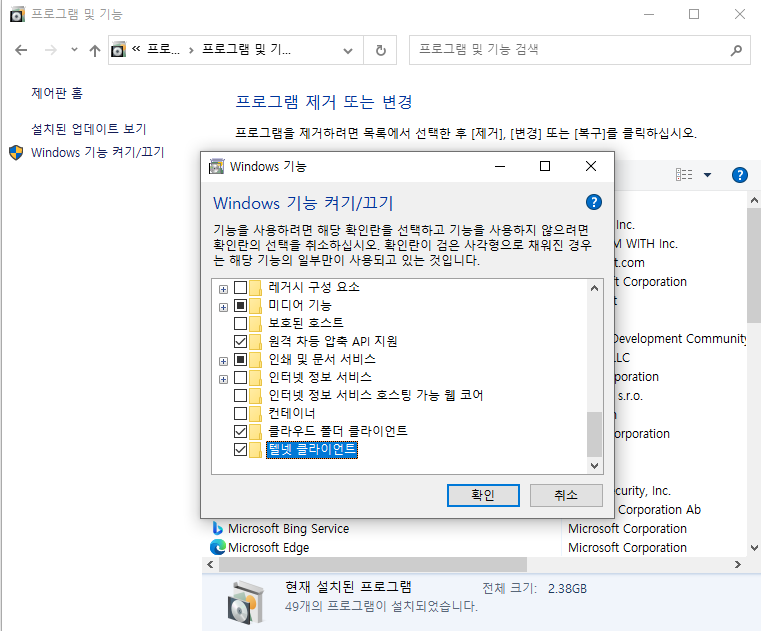Select the Microsoft Edge program row
Screen dimensions: 761x631
click(x=474, y=548)
